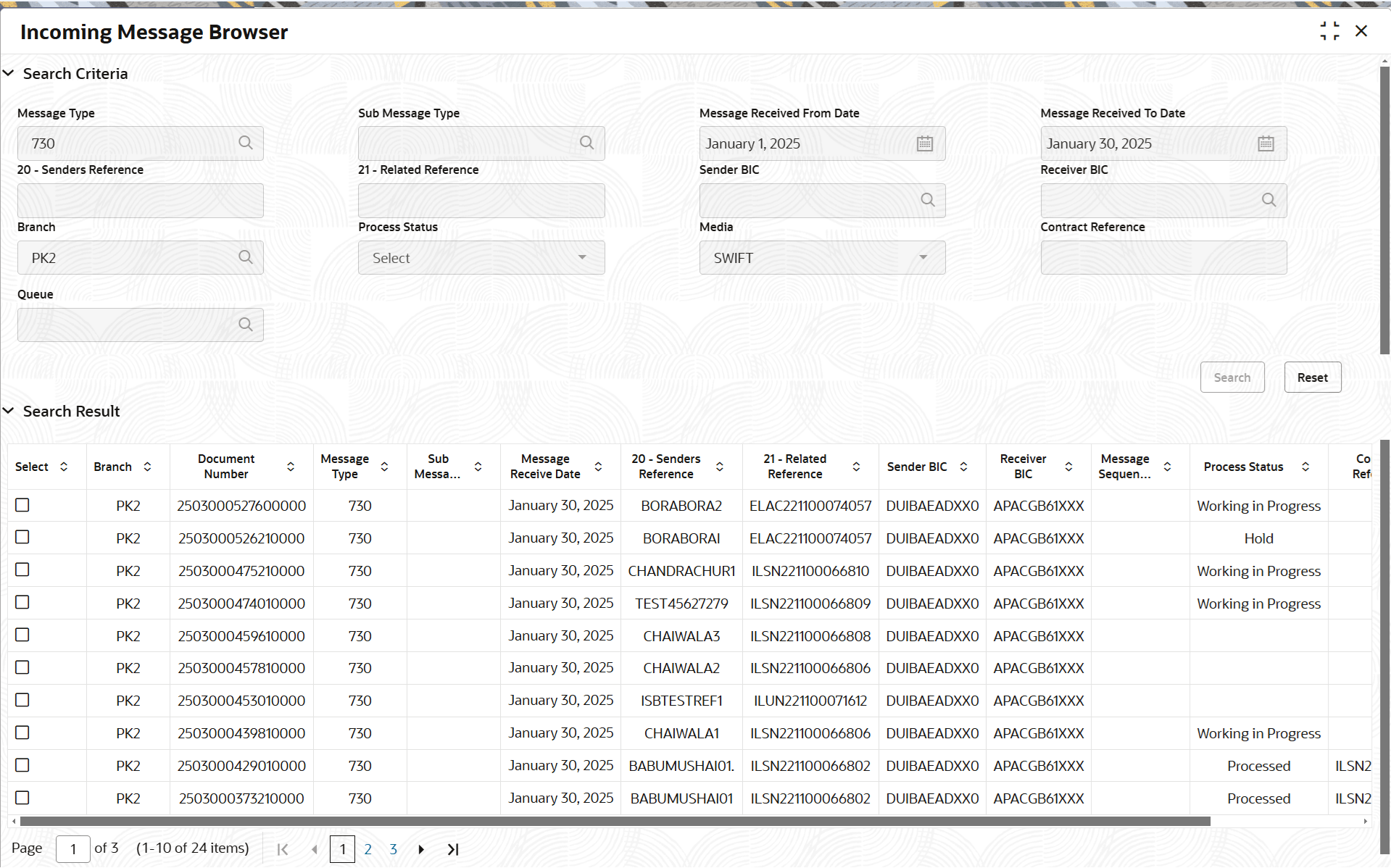Sort results by Sender BIC column

coord(963,467)
